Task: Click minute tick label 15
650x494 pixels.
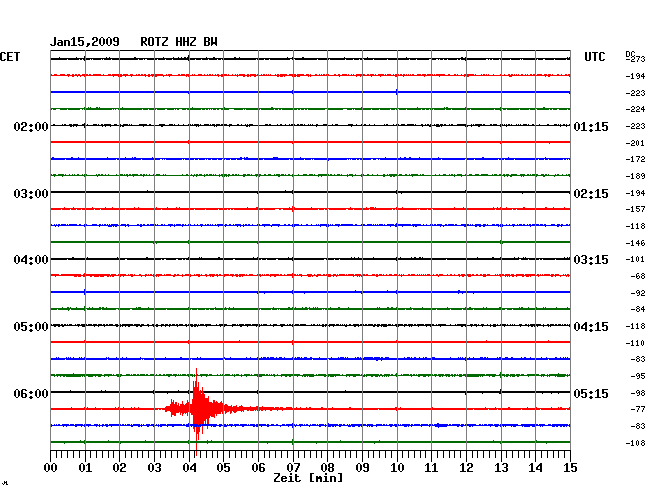Action: pos(570,468)
